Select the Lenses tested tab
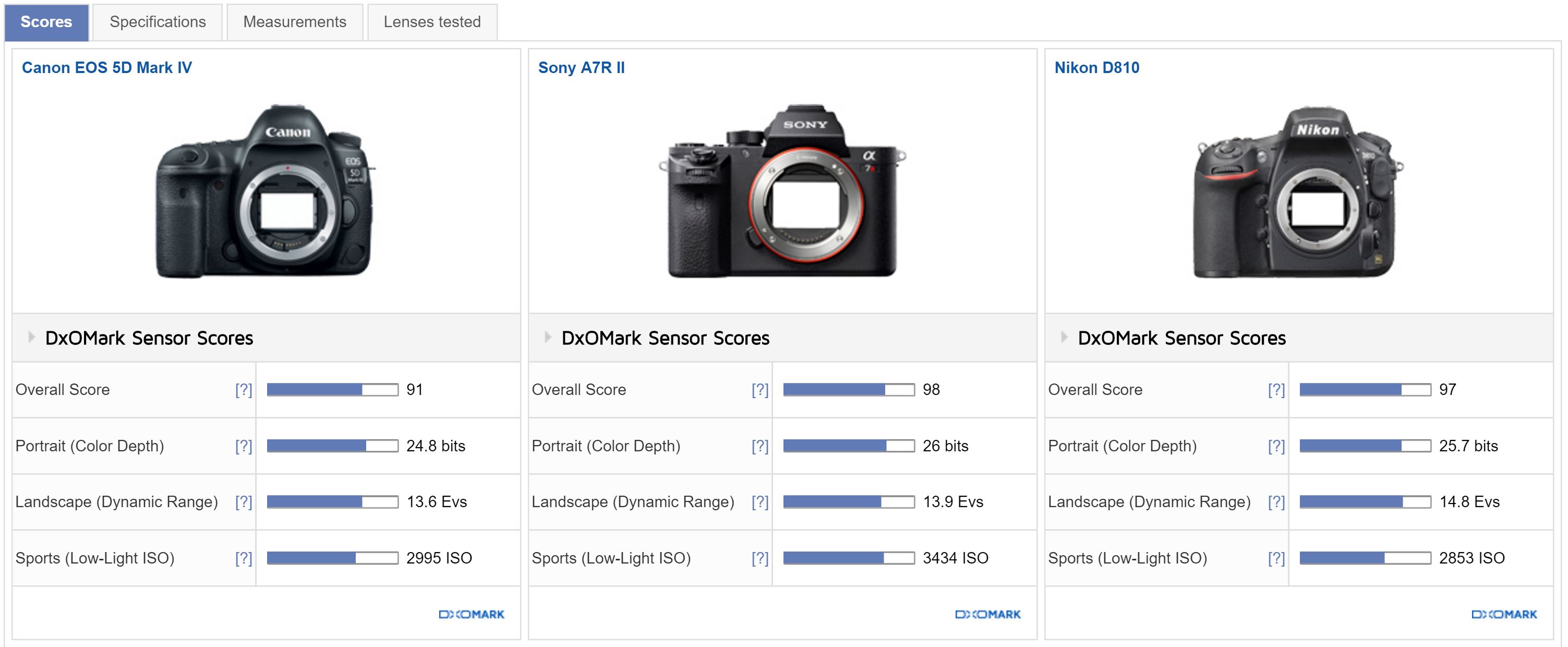This screenshot has height=647, width=1568. pyautogui.click(x=431, y=22)
